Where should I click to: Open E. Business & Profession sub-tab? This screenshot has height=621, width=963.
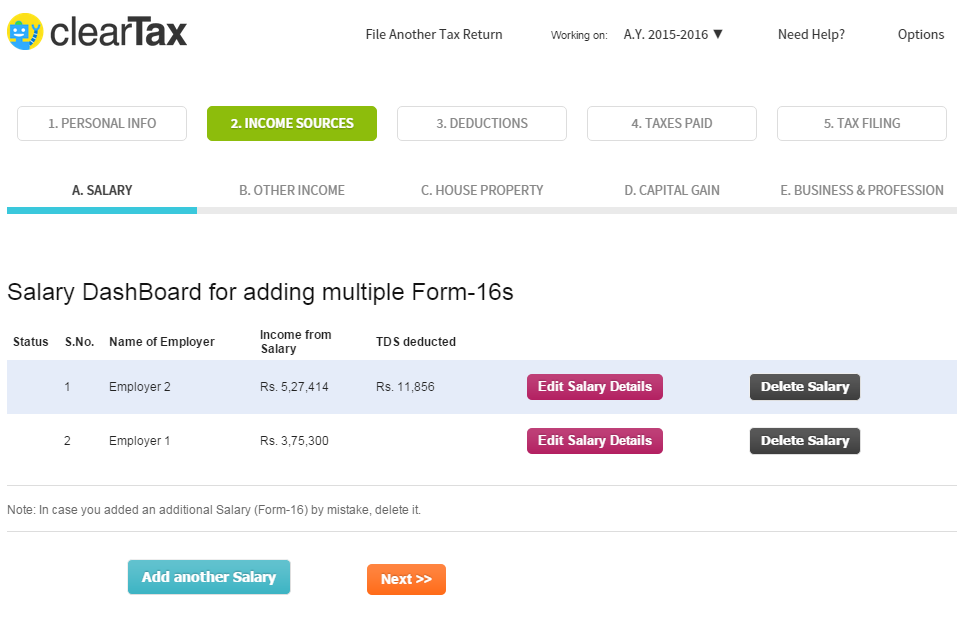point(862,190)
